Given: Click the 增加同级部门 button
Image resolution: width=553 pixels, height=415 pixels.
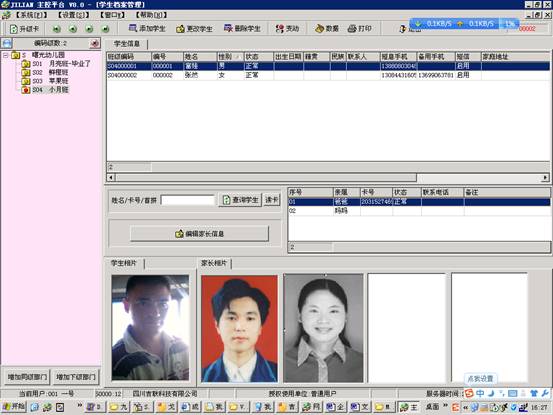Looking at the screenshot, I should 27,377.
